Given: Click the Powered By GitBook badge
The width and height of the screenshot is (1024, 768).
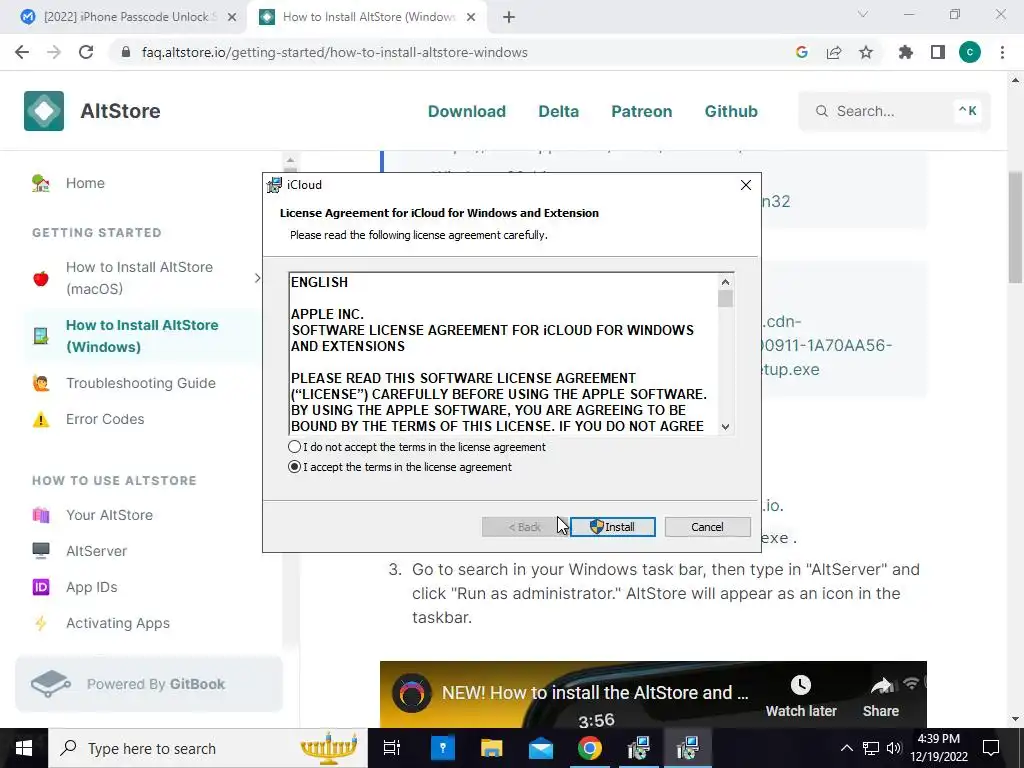Looking at the screenshot, I should click(149, 684).
